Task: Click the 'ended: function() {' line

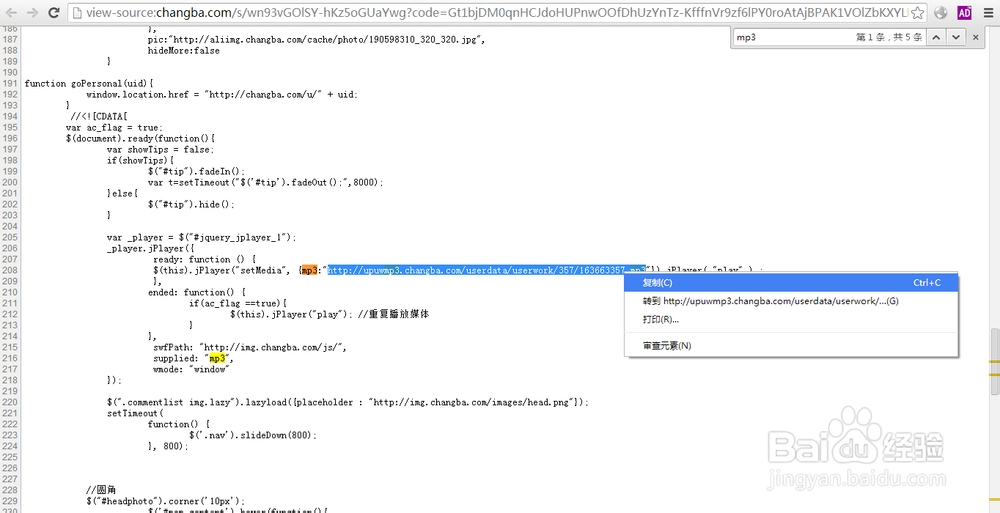Action: (x=196, y=293)
